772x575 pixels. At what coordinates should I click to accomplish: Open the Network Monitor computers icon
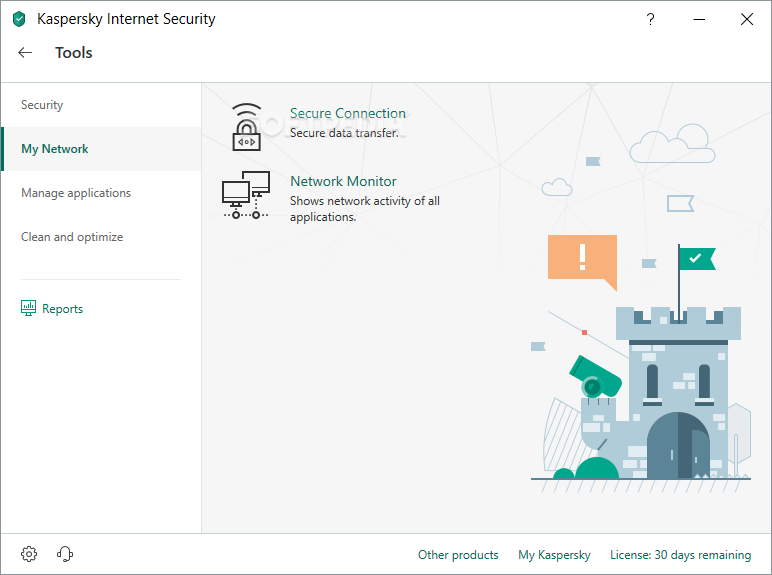pos(246,195)
